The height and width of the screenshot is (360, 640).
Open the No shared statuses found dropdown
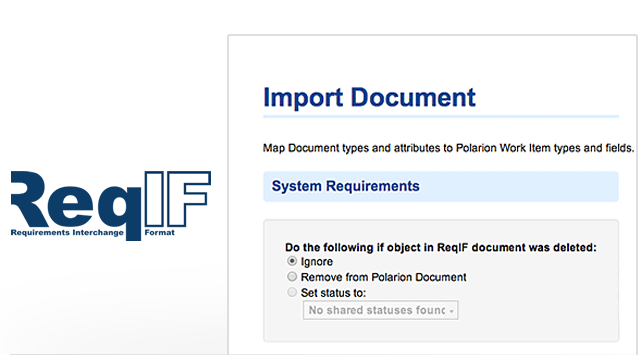pyautogui.click(x=380, y=310)
